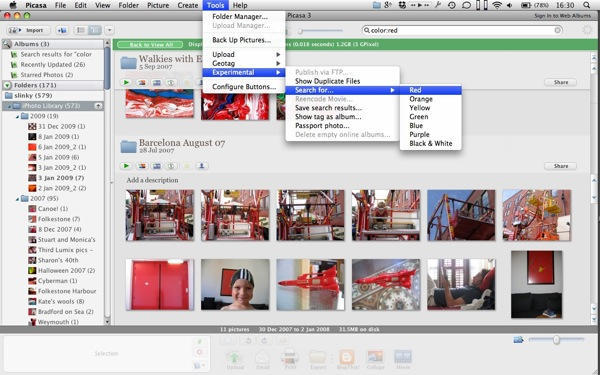Open the volume menu bar icon
This screenshot has height=375, width=600.
point(510,5)
